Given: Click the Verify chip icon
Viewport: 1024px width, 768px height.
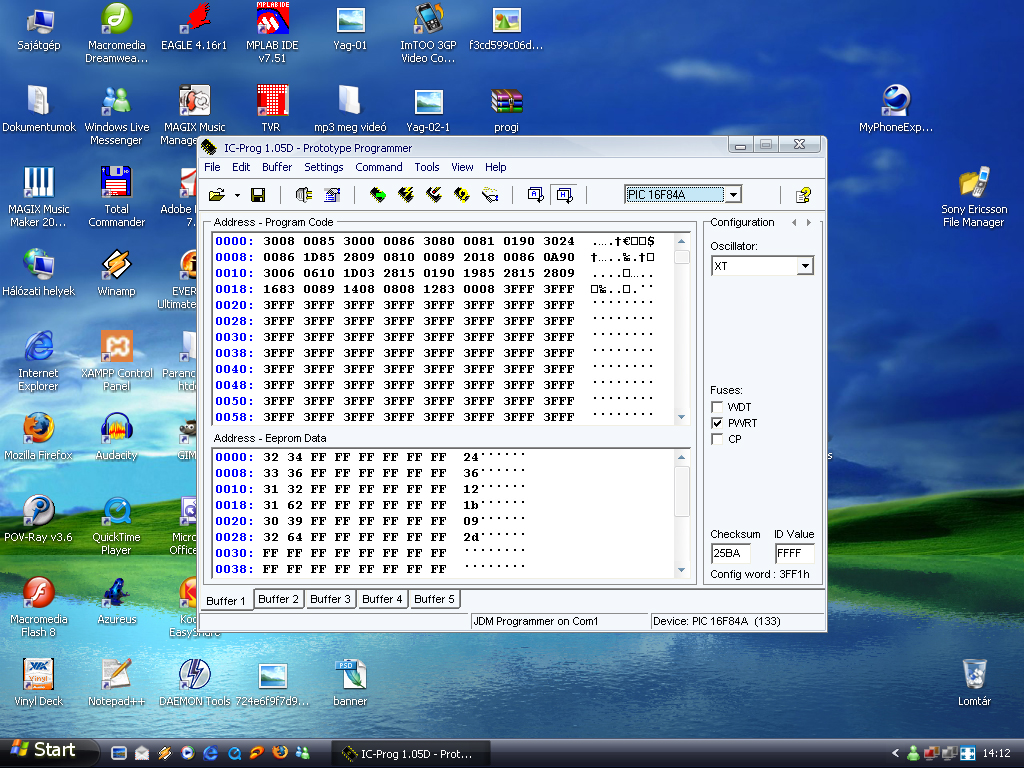Looking at the screenshot, I should (462, 195).
